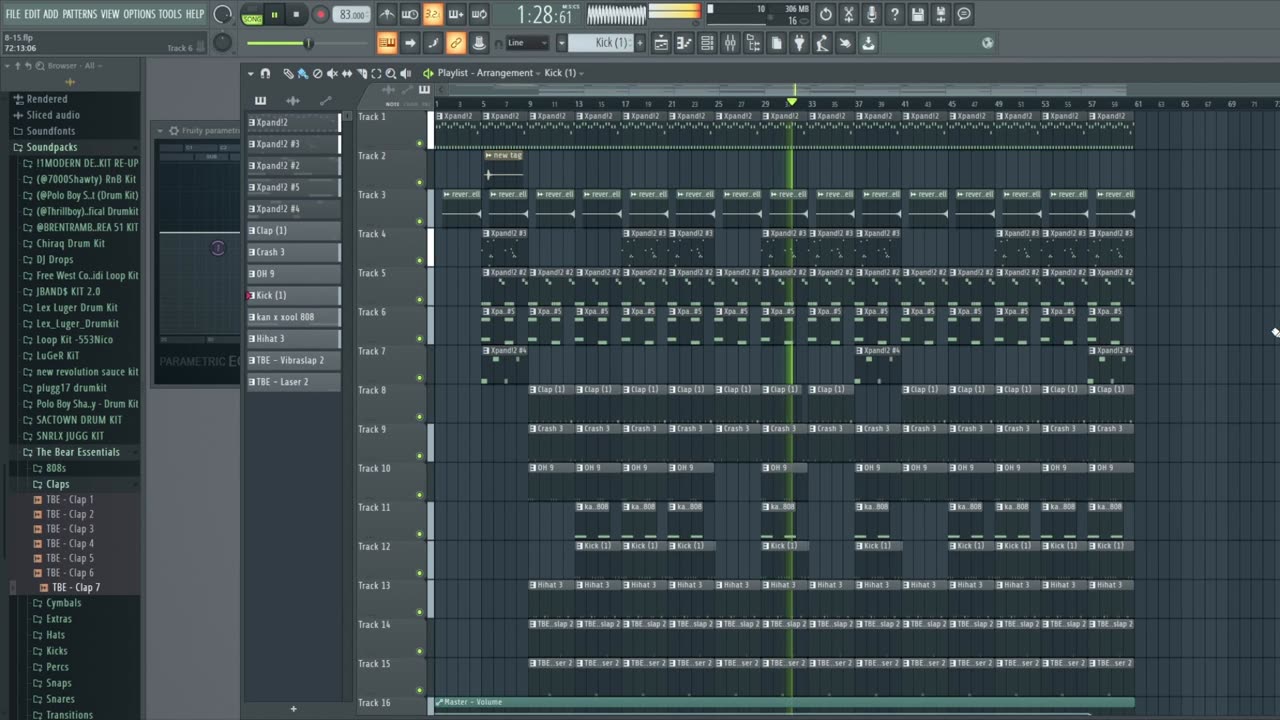
Task: Toggle the Playlist snap magnet icon
Action: (265, 73)
